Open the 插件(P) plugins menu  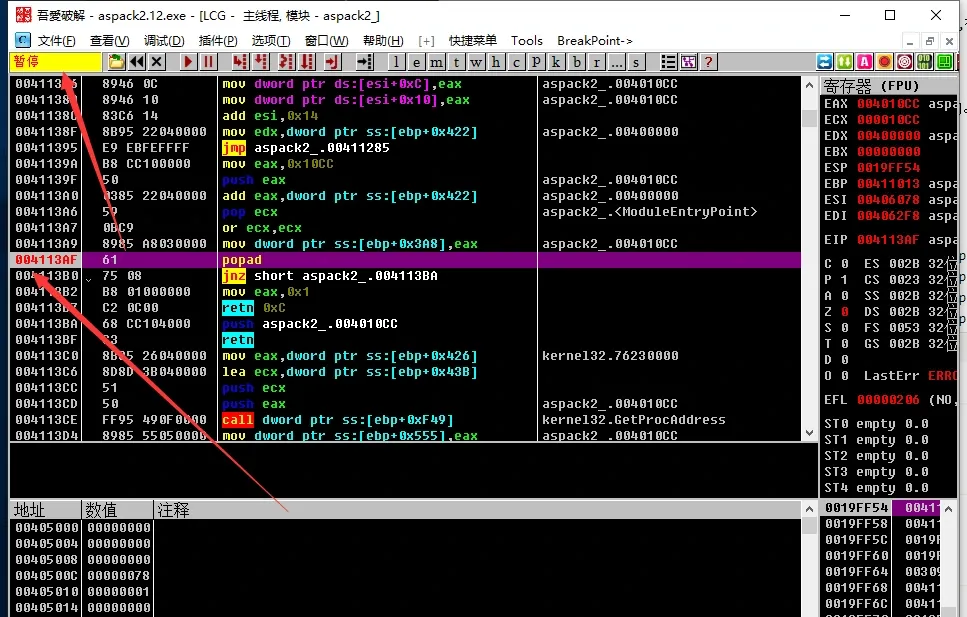click(218, 41)
